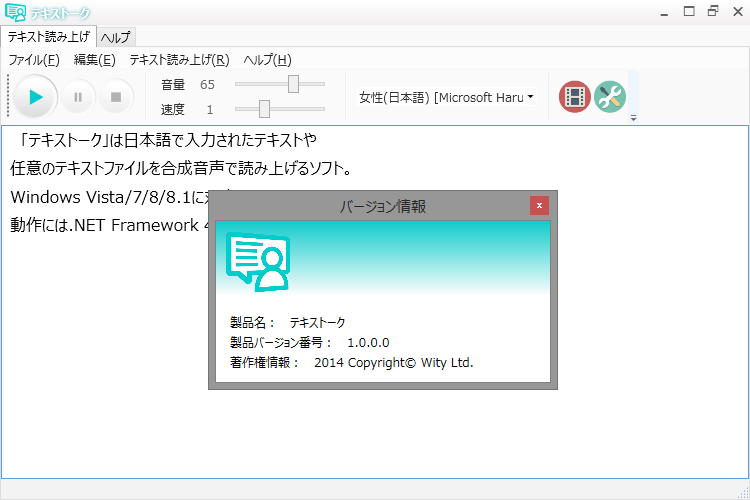
Task: Click the copyright text 2014 Copyright© Wity Ltd.
Action: [x=394, y=363]
